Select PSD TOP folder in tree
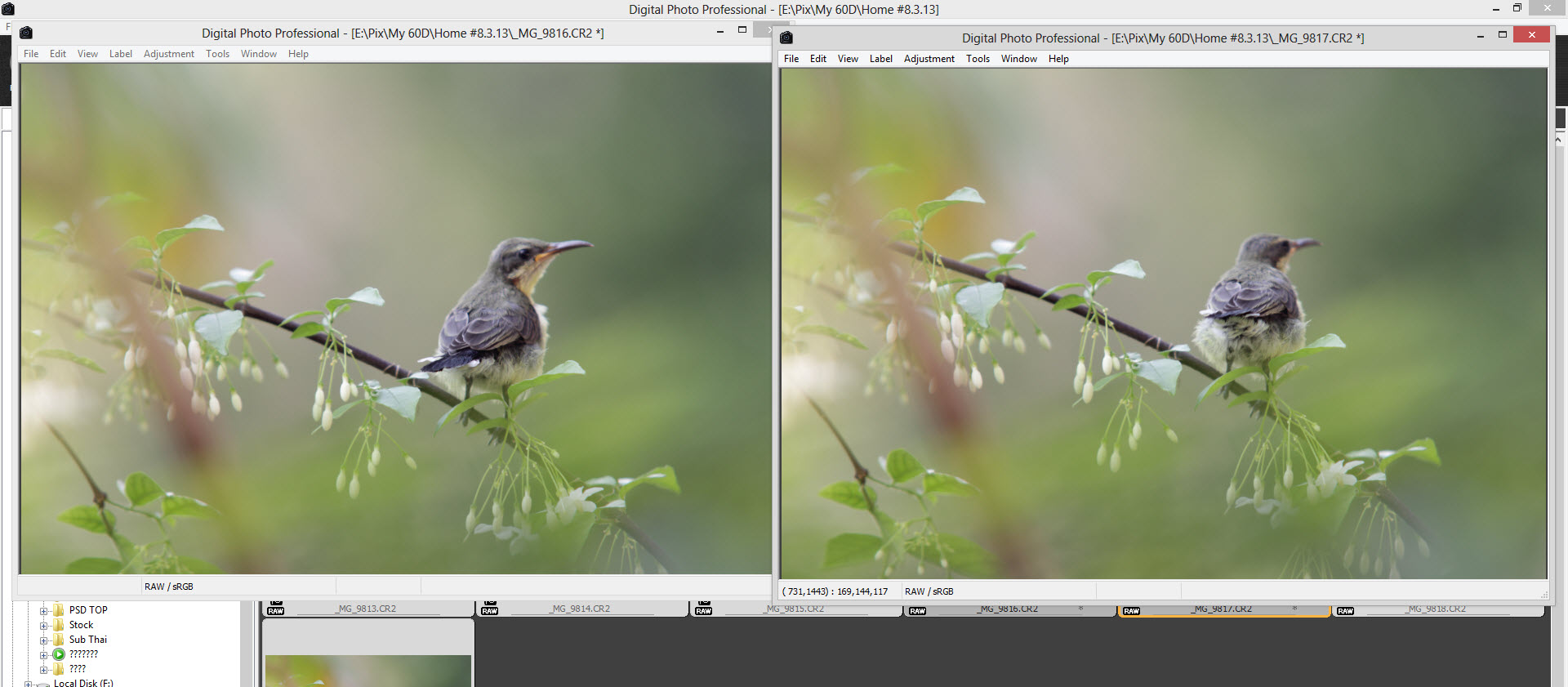 click(x=88, y=610)
